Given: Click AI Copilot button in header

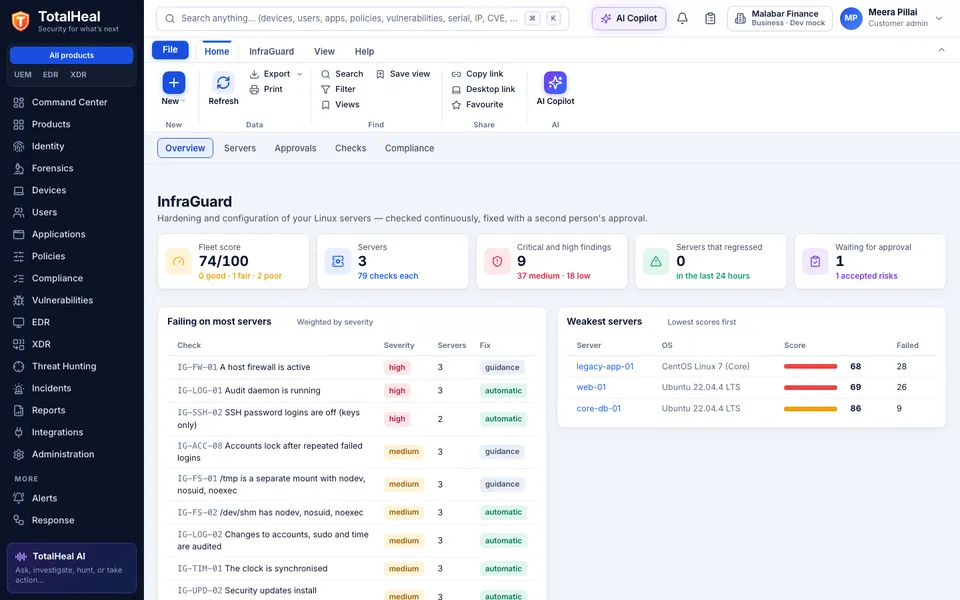Looking at the screenshot, I should 629,18.
